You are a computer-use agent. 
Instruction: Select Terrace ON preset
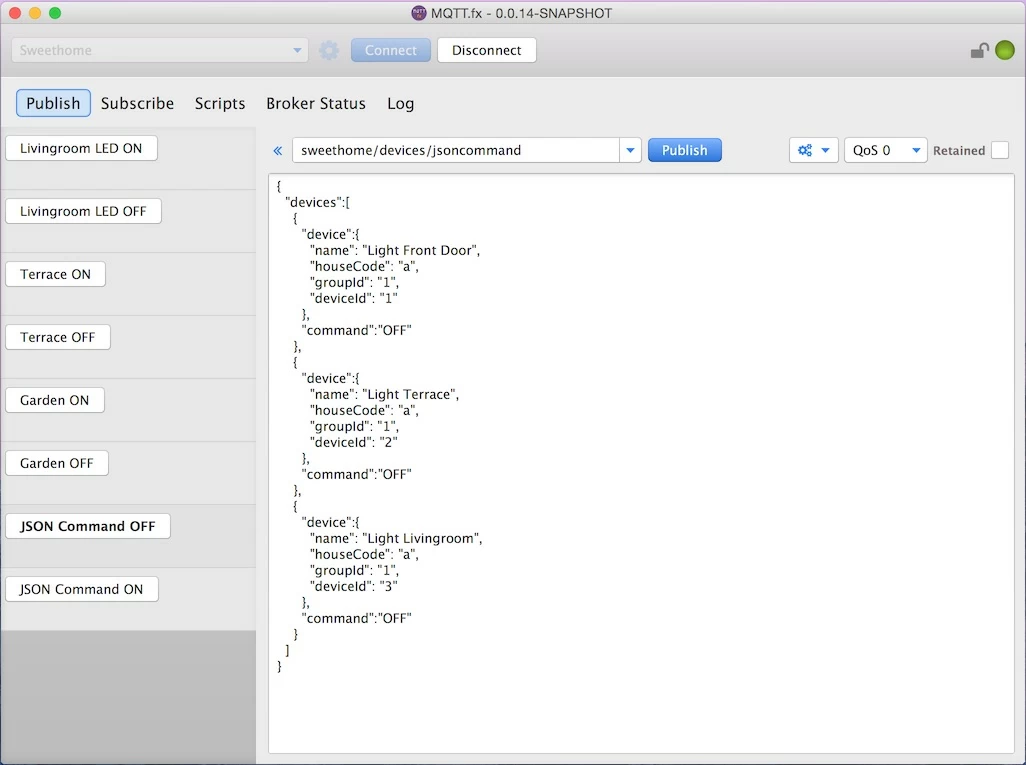[x=56, y=274]
